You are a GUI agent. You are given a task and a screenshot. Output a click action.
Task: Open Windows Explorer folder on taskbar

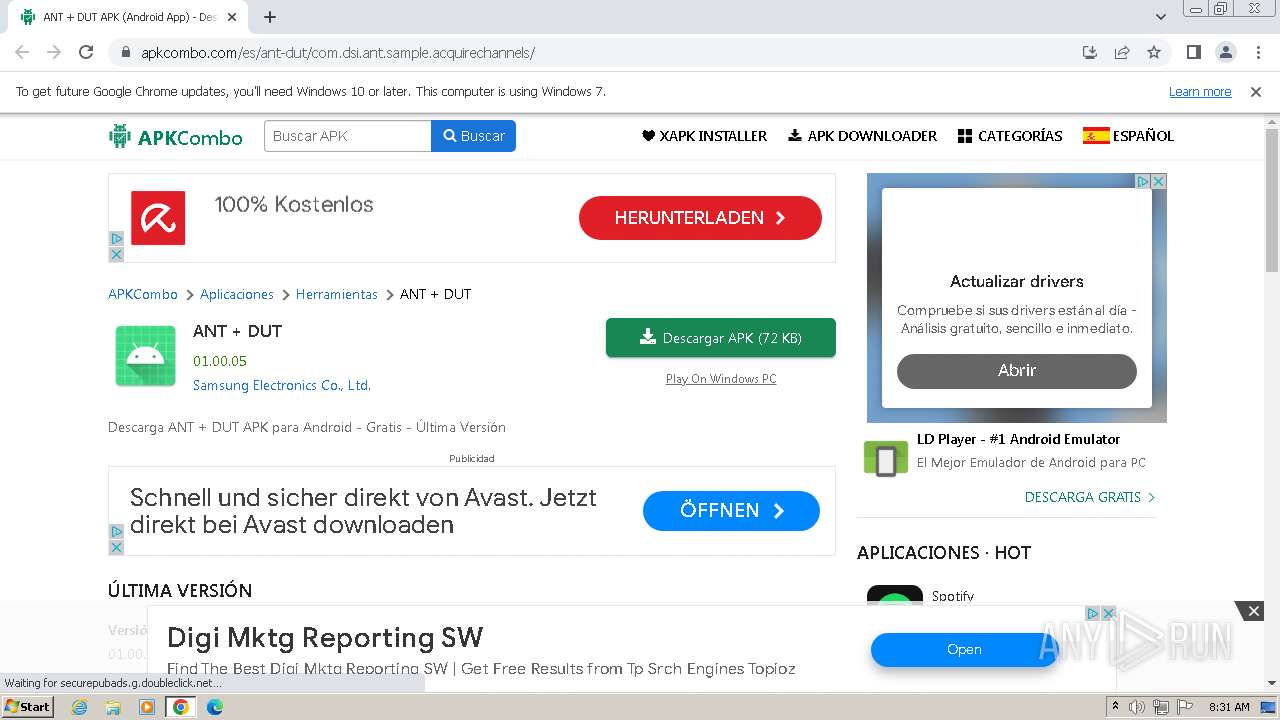point(113,707)
